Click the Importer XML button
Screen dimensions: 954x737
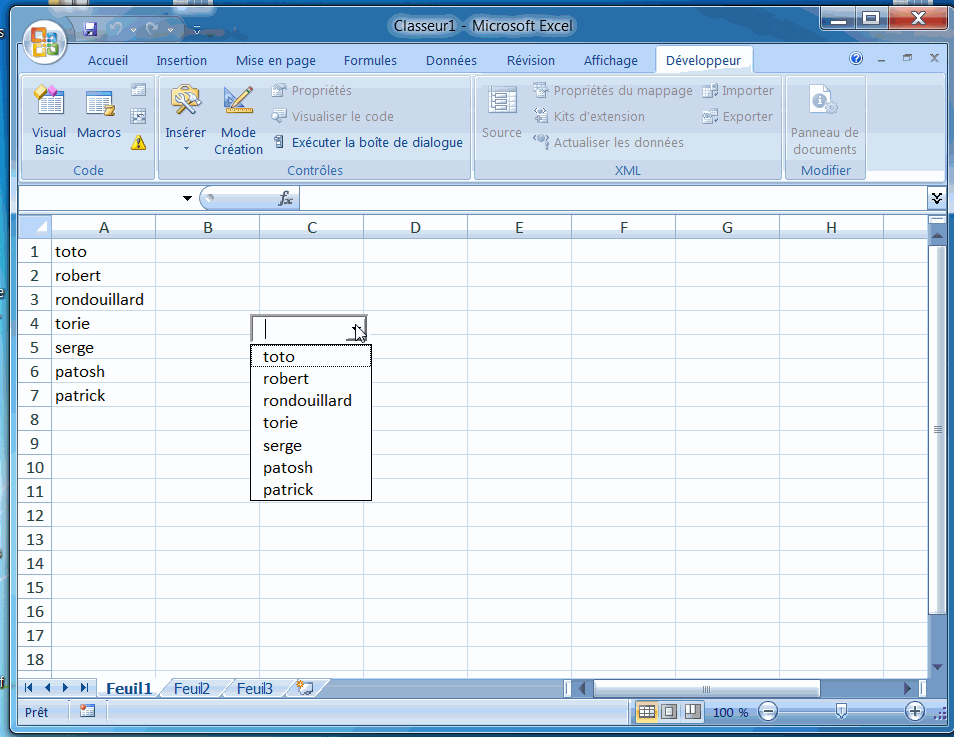pos(738,90)
